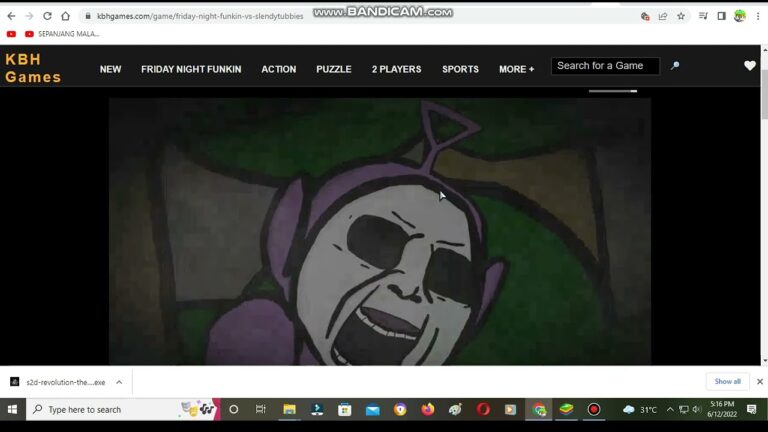The width and height of the screenshot is (768, 432).
Task: Toggle Chrome side panel
Action: coord(721,16)
